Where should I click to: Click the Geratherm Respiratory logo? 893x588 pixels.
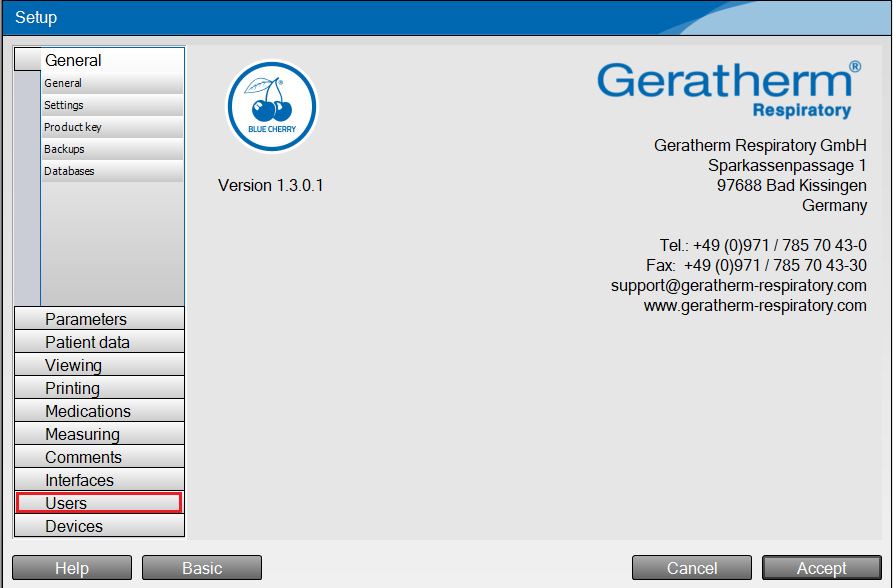pos(730,89)
